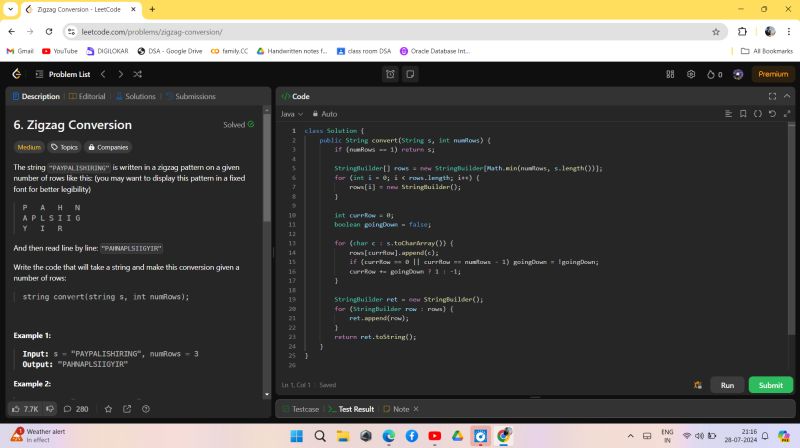
Task: Open All Bookmarks folder
Action: click(x=767, y=51)
